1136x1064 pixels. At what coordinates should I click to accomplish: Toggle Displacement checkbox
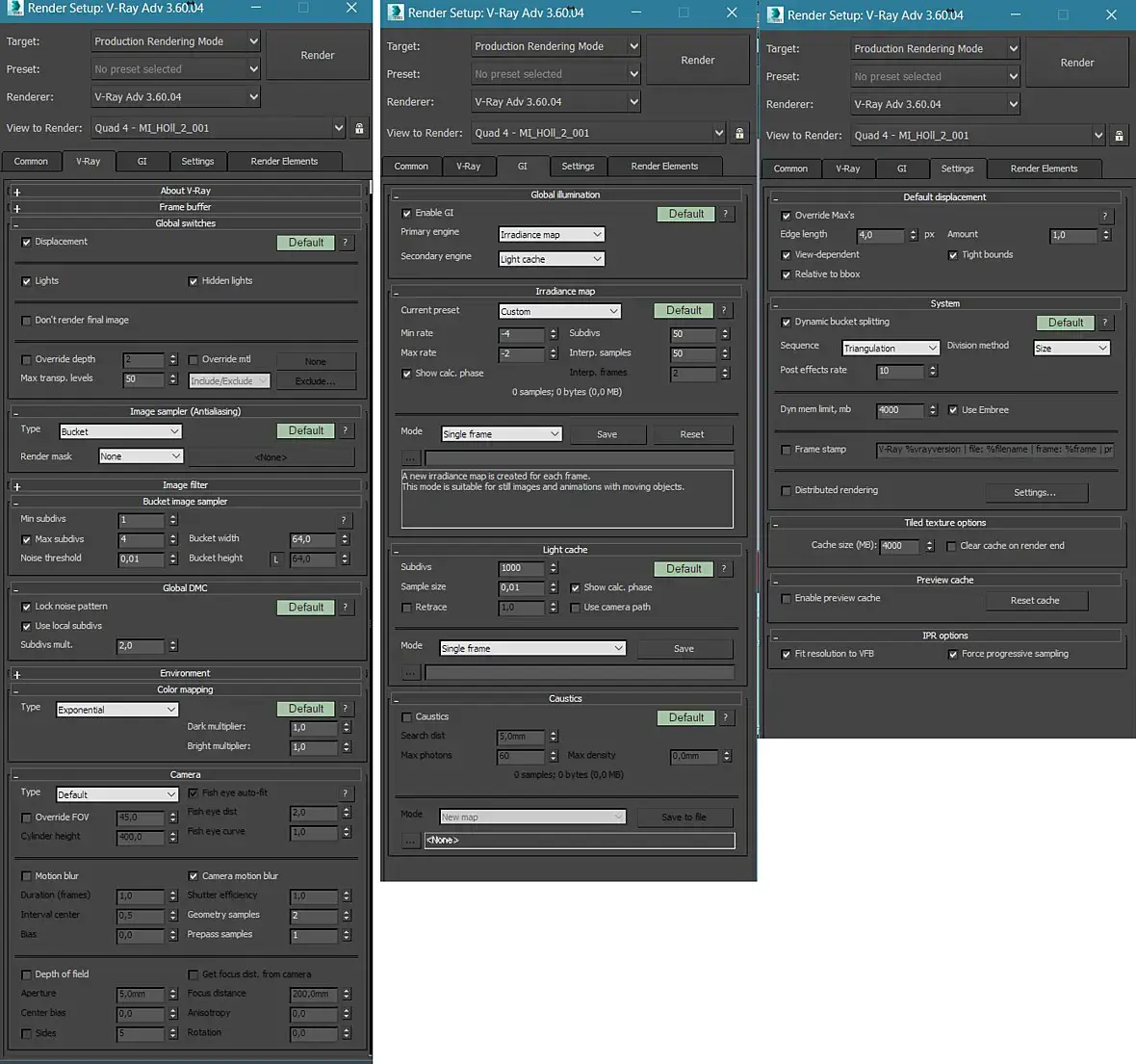pyautogui.click(x=26, y=242)
